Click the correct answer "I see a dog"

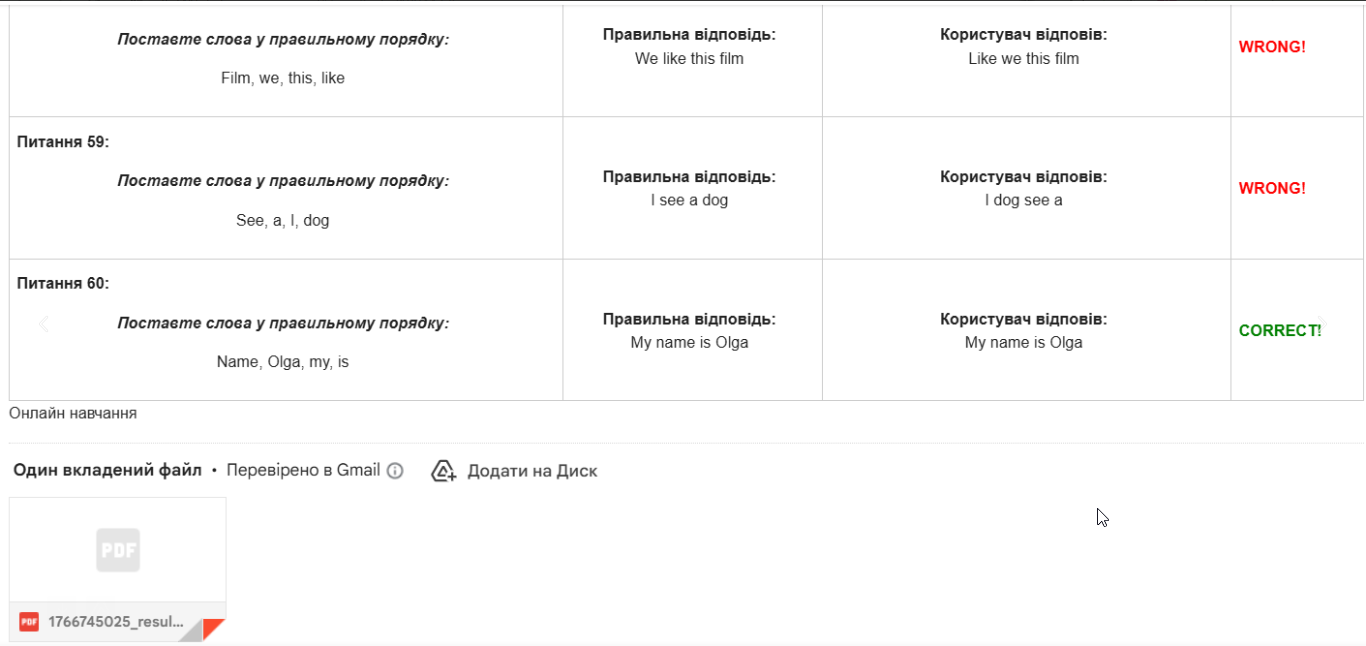(689, 201)
